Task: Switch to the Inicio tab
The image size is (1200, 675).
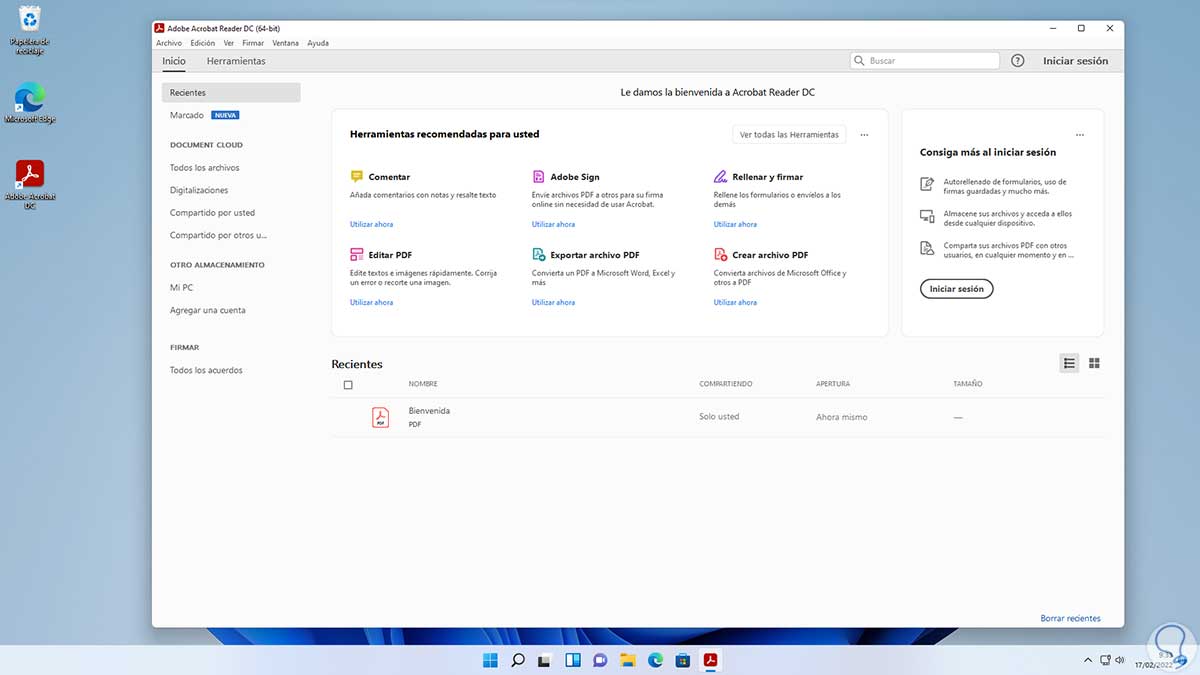Action: [x=174, y=61]
